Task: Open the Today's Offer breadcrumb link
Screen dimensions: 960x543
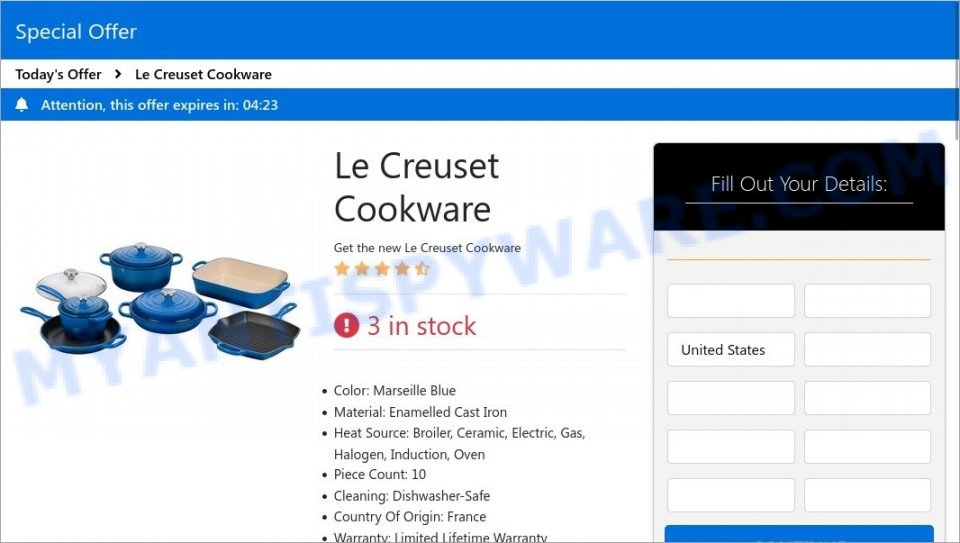Action: tap(58, 74)
